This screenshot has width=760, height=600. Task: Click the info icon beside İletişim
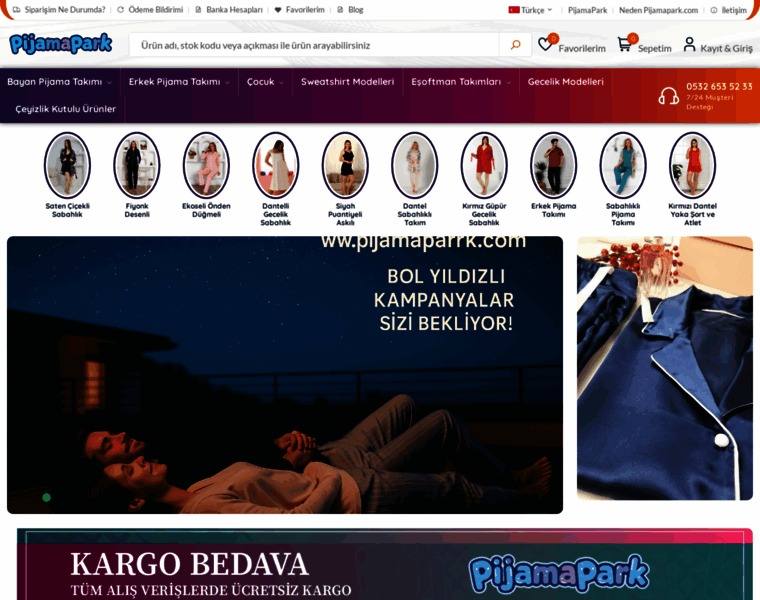tap(713, 10)
